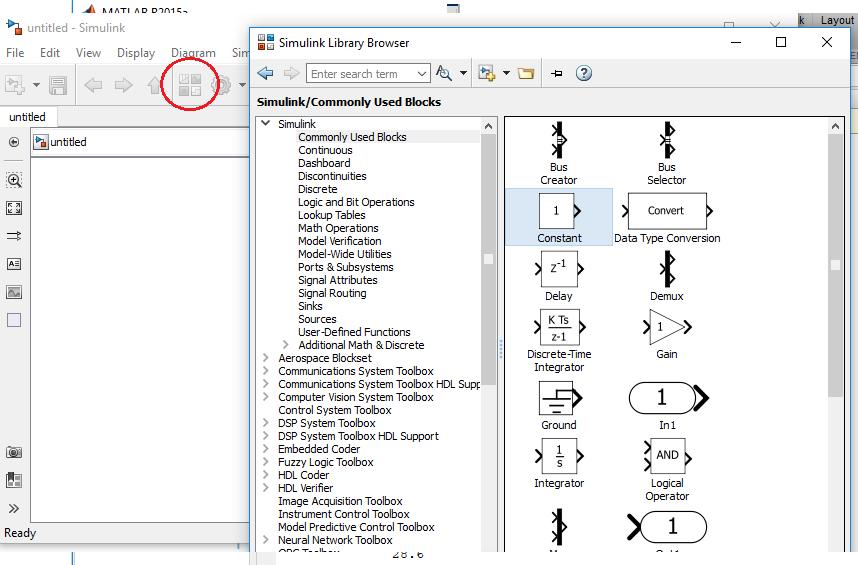Collapse the Simulink tree node
The image size is (858, 565).
266,124
